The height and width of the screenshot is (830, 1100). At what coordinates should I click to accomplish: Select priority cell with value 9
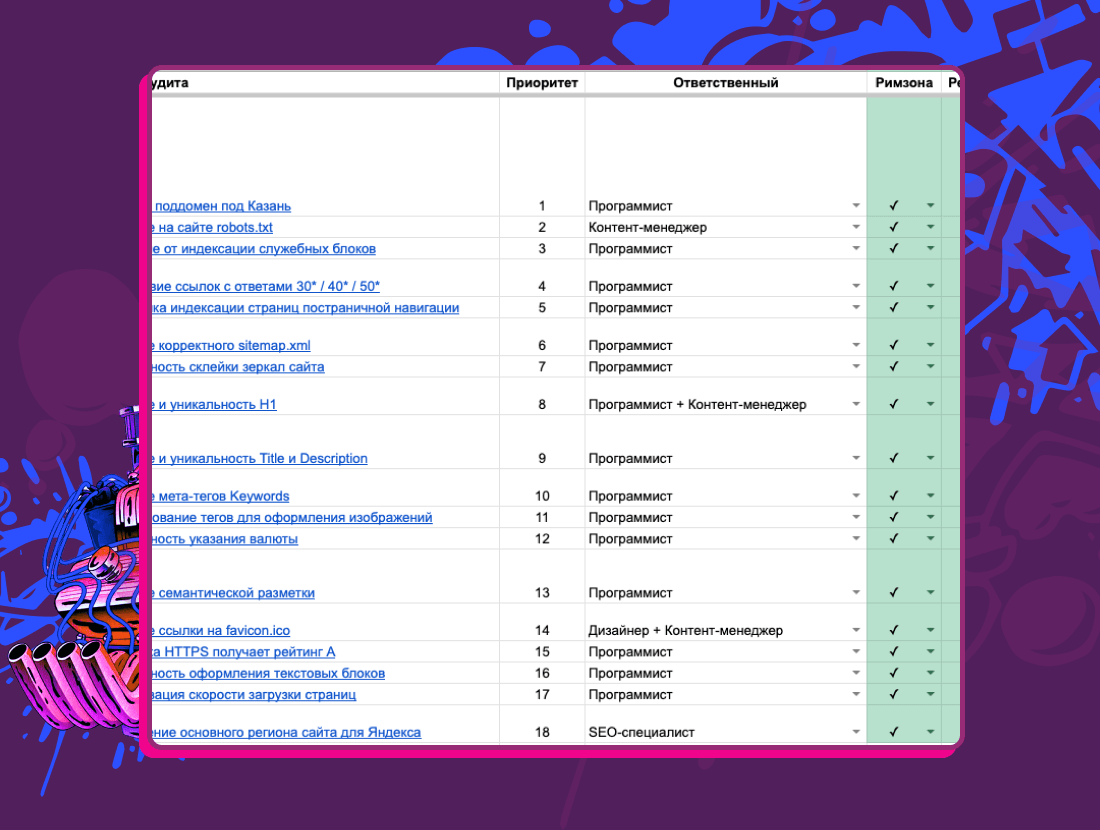(542, 442)
